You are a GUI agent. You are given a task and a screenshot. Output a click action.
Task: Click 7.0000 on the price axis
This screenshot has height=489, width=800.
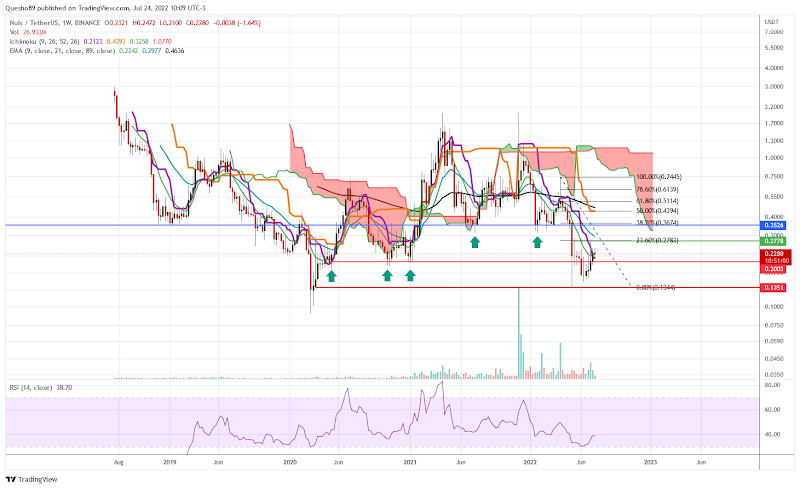coord(774,32)
